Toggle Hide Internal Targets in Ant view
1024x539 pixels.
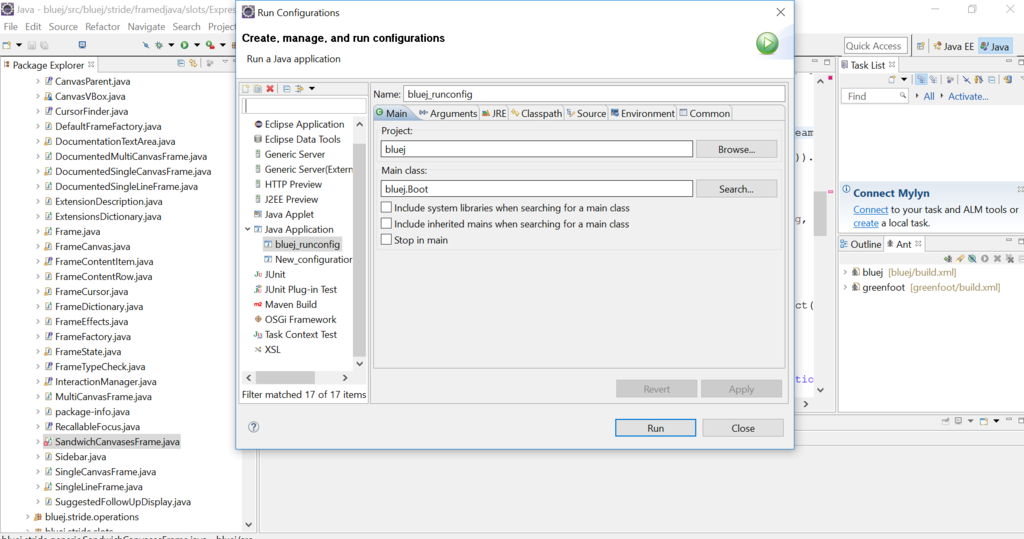(972, 259)
